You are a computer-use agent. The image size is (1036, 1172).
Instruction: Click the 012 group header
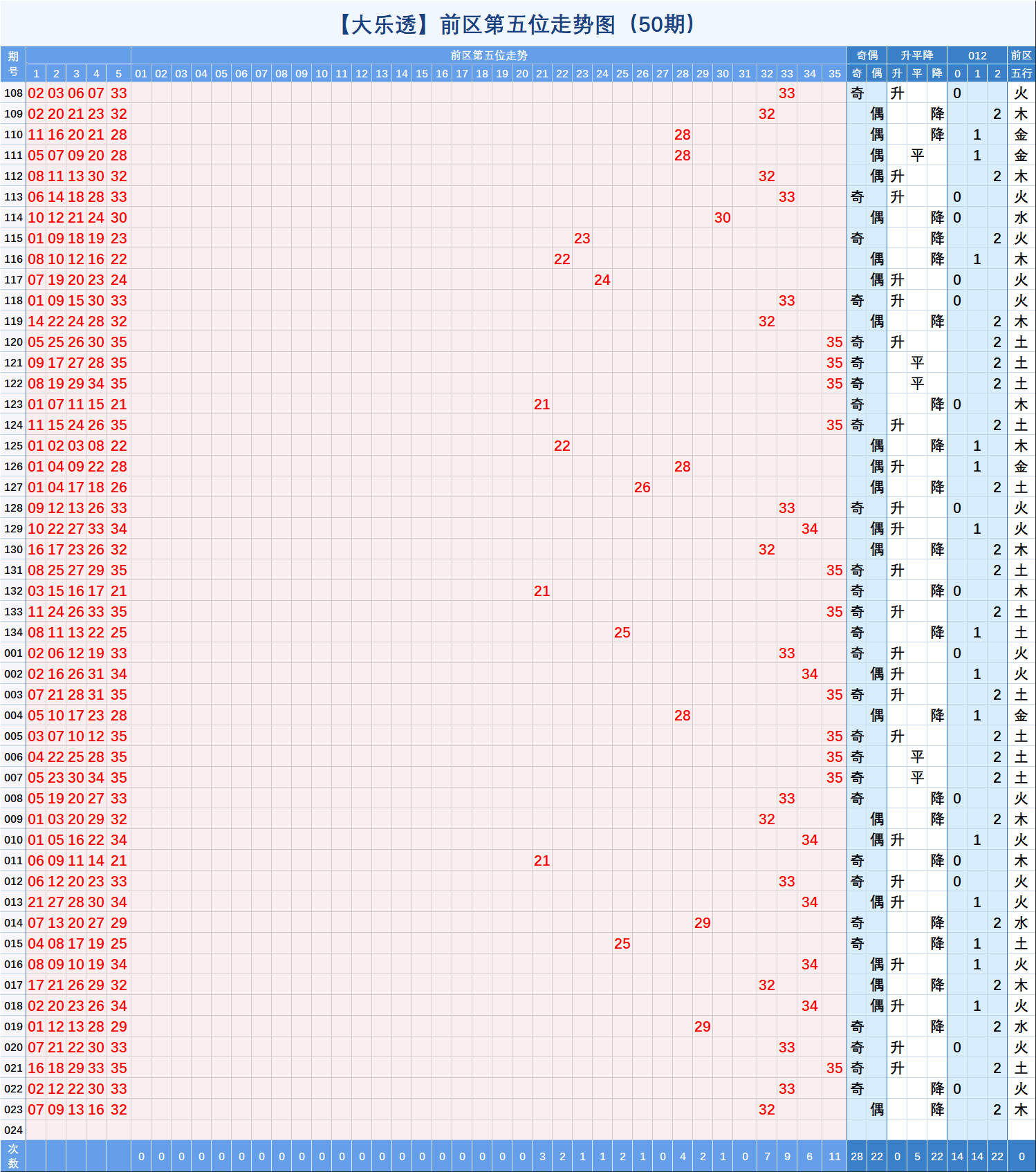pyautogui.click(x=977, y=55)
